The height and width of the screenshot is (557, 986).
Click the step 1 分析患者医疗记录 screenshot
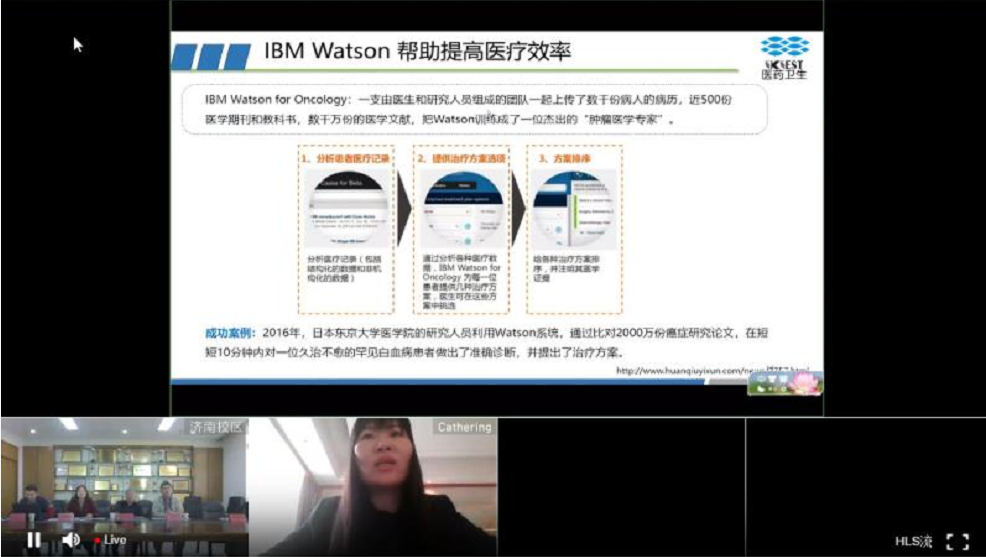point(346,211)
